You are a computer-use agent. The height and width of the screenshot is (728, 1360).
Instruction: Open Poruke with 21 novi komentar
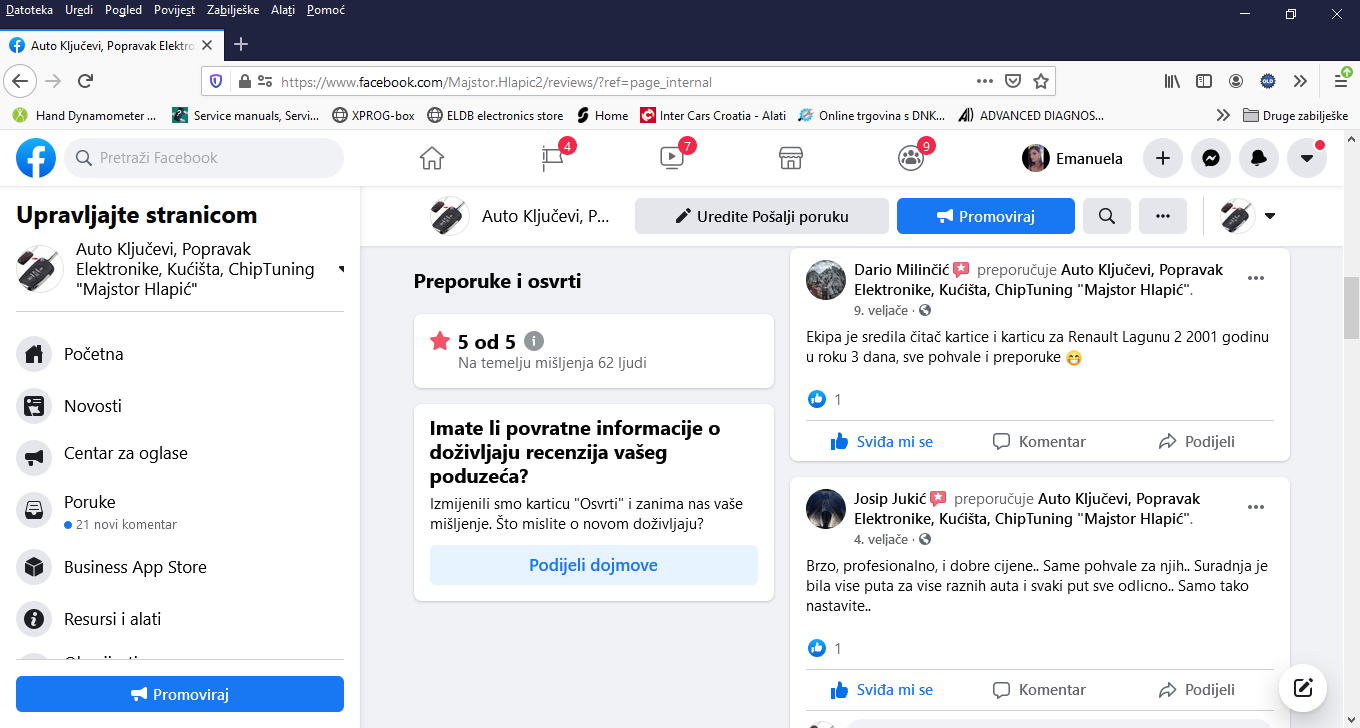tap(180, 511)
